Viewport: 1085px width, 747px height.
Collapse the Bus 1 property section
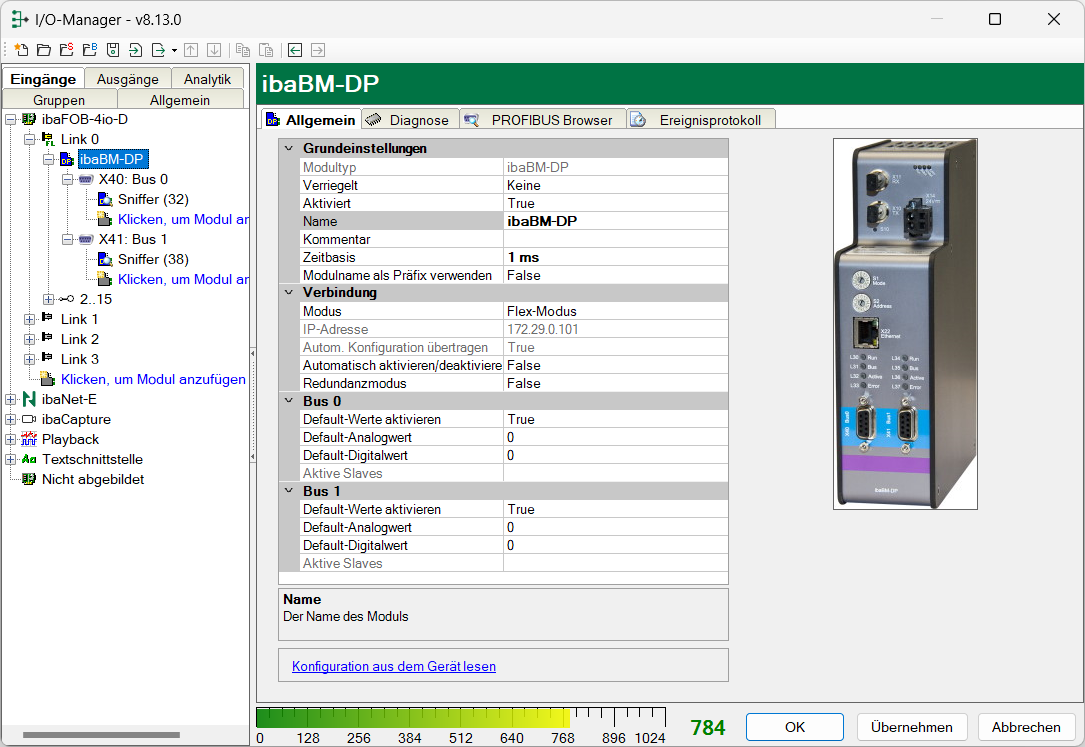pos(289,490)
